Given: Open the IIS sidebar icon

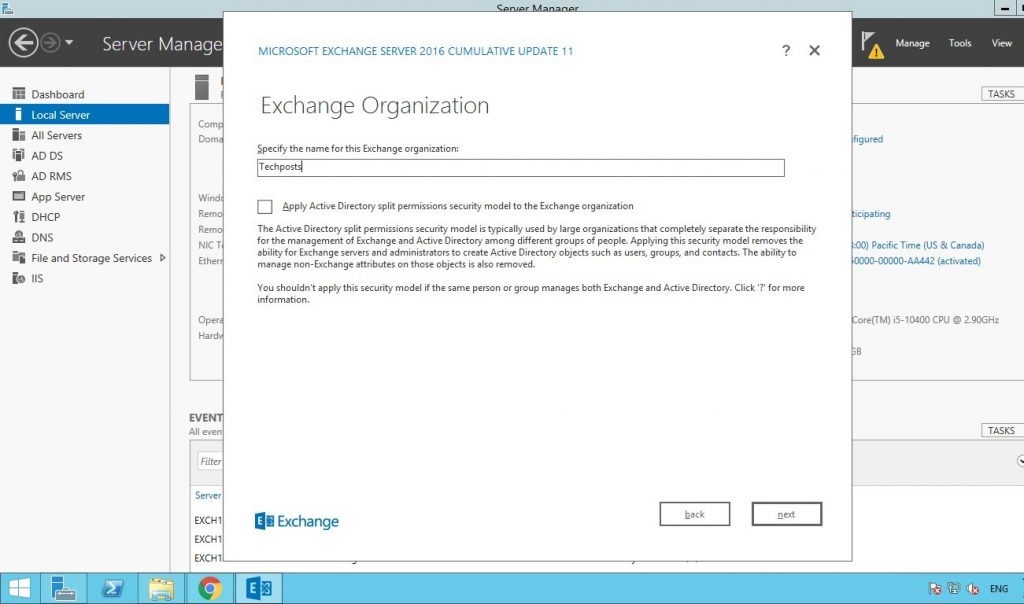Looking at the screenshot, I should pos(19,278).
